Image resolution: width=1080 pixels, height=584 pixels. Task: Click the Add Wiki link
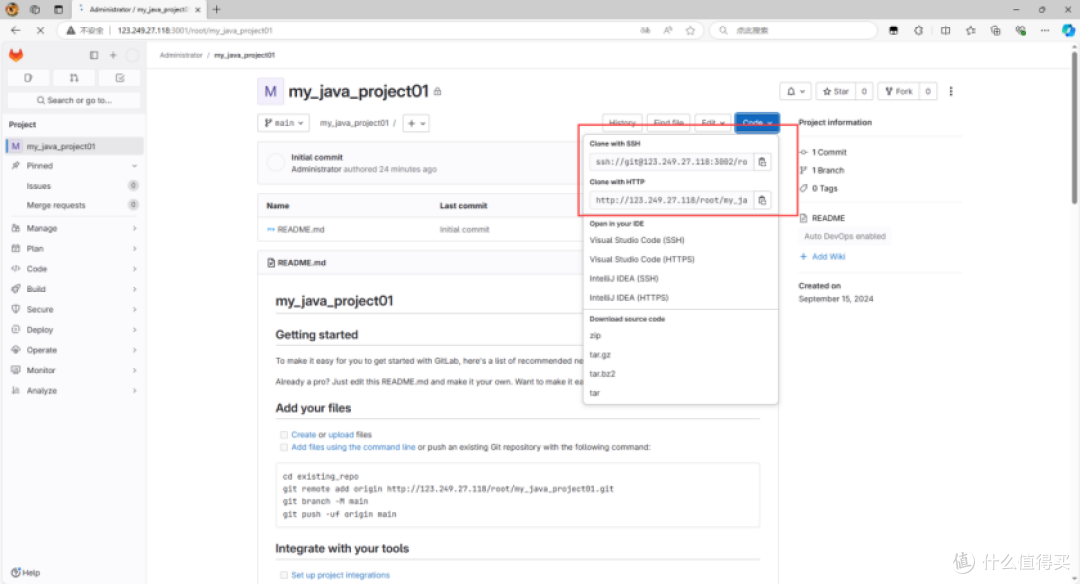[828, 257]
